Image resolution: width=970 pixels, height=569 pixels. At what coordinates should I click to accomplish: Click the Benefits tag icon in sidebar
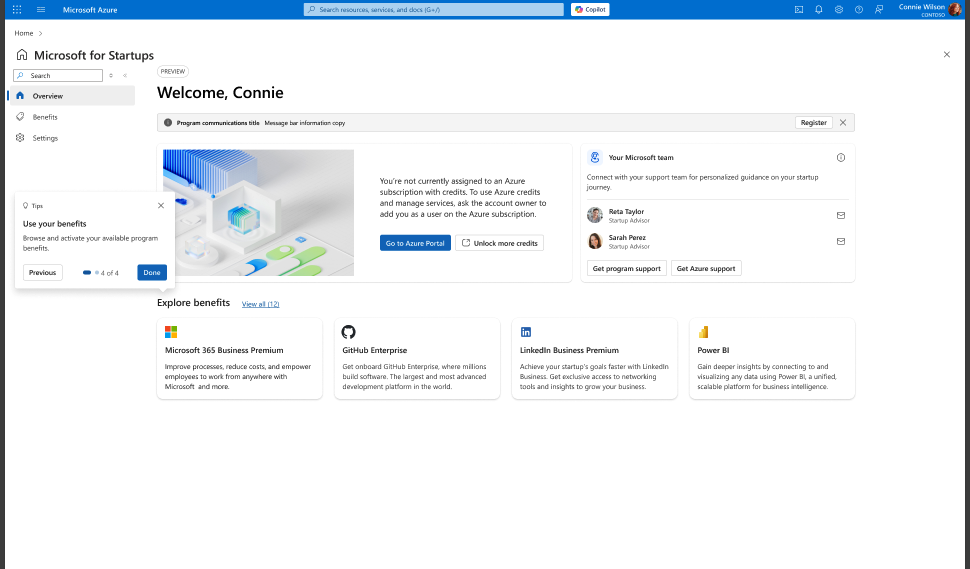tap(20, 117)
